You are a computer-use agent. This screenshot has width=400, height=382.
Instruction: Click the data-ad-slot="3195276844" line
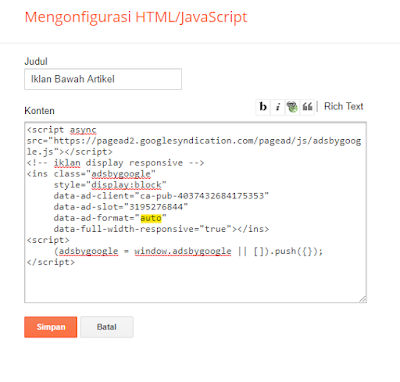121,207
